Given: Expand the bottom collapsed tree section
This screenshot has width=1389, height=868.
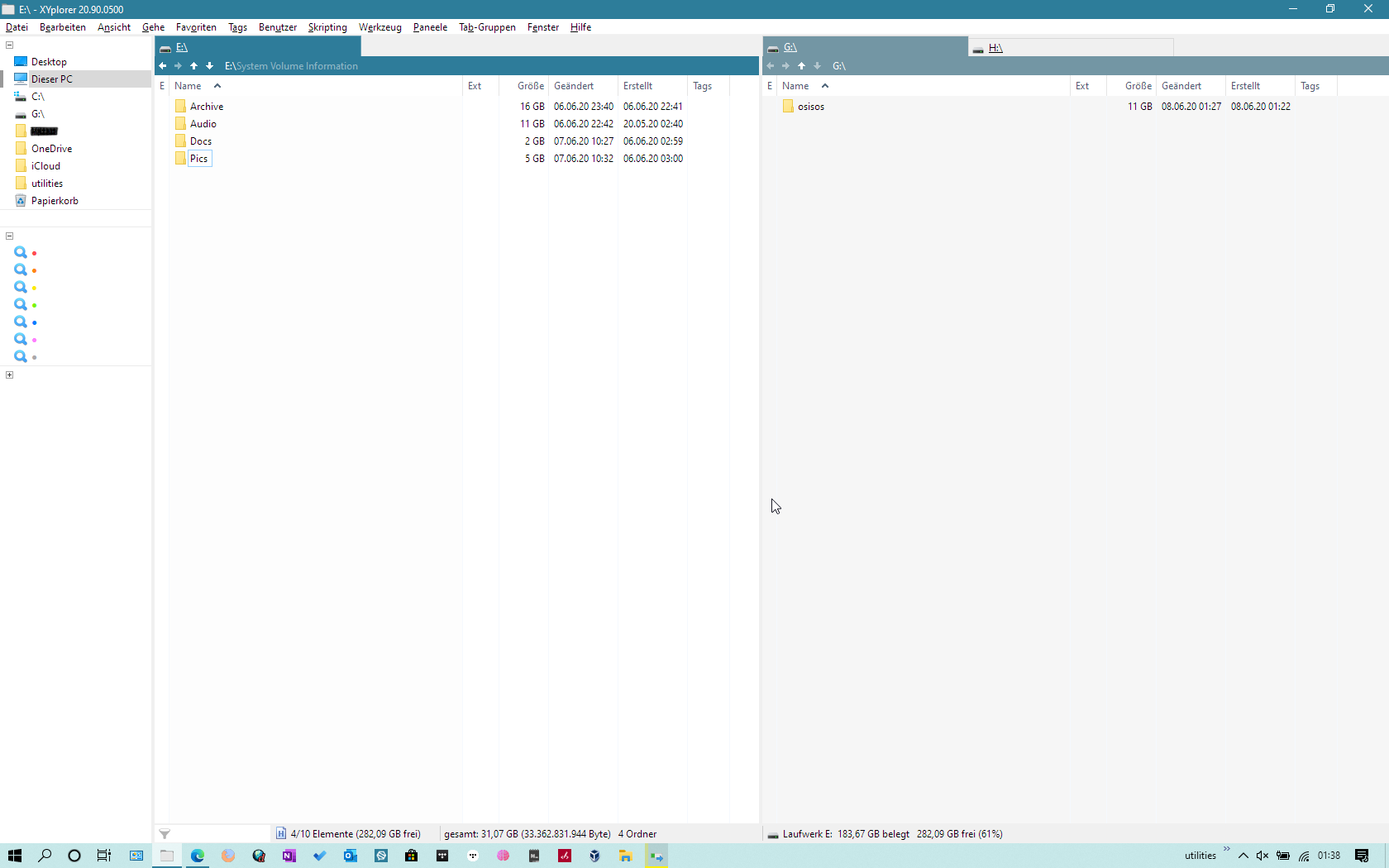Looking at the screenshot, I should pos(10,375).
